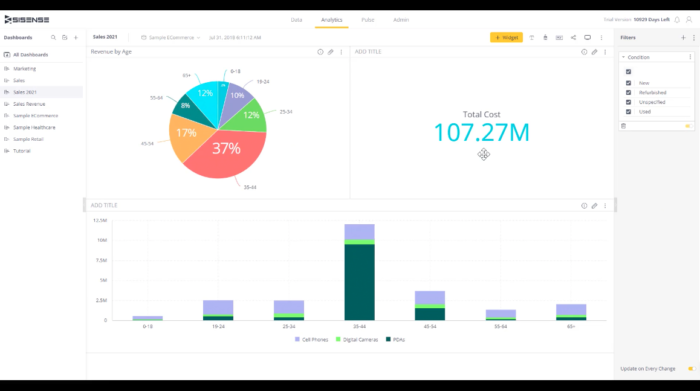The height and width of the screenshot is (391, 700).
Task: Open Revenue by Age widget menu
Action: (342, 52)
